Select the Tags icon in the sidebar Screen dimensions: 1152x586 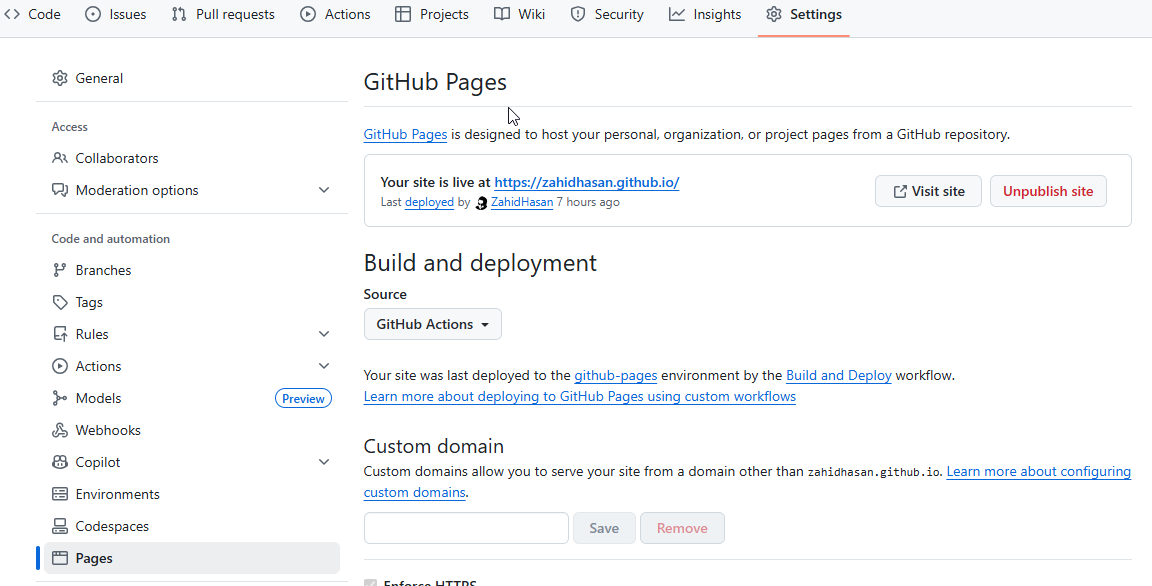pyautogui.click(x=60, y=302)
